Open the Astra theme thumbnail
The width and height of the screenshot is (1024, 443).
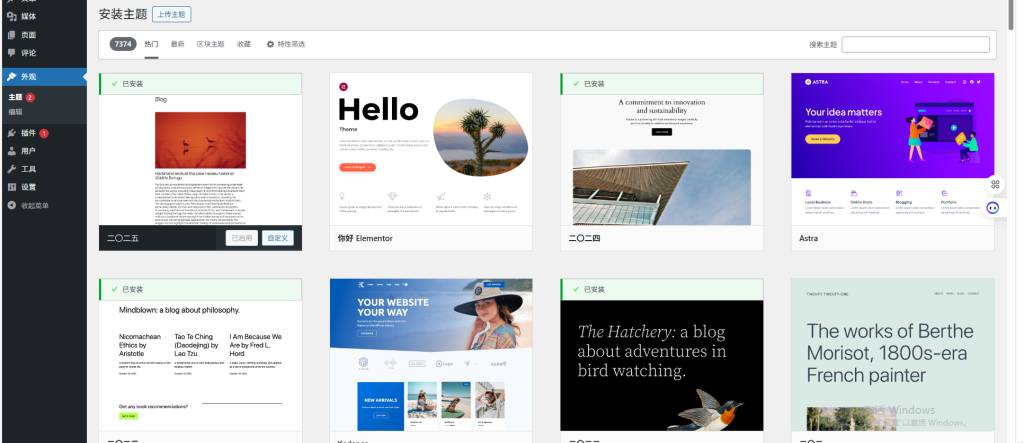point(893,149)
